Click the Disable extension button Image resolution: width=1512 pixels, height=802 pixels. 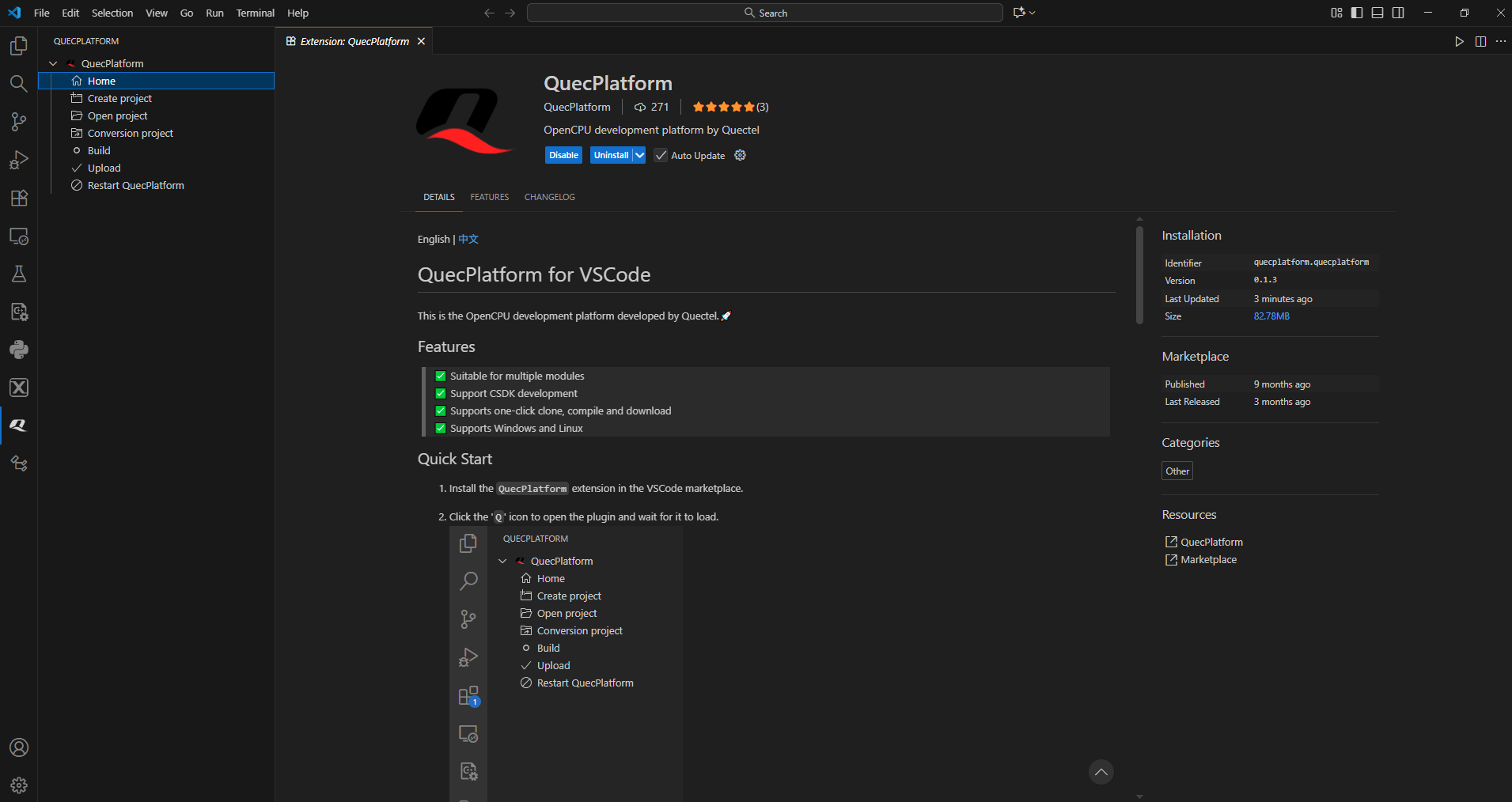(x=563, y=155)
